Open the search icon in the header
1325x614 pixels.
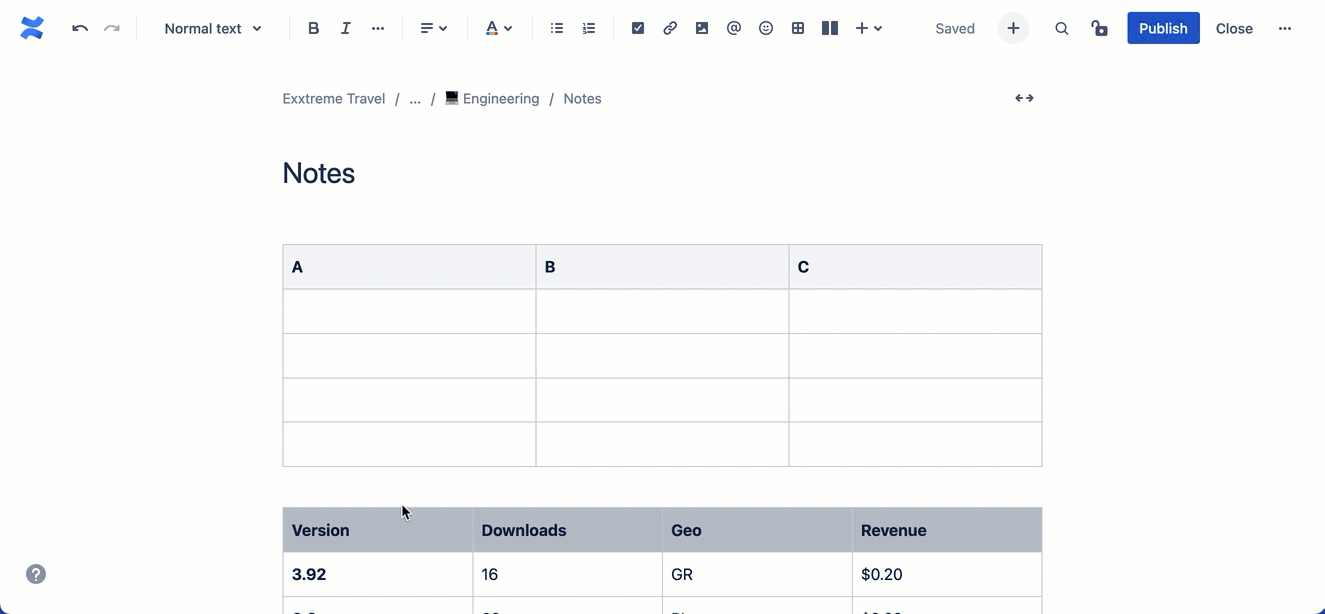click(x=1061, y=28)
